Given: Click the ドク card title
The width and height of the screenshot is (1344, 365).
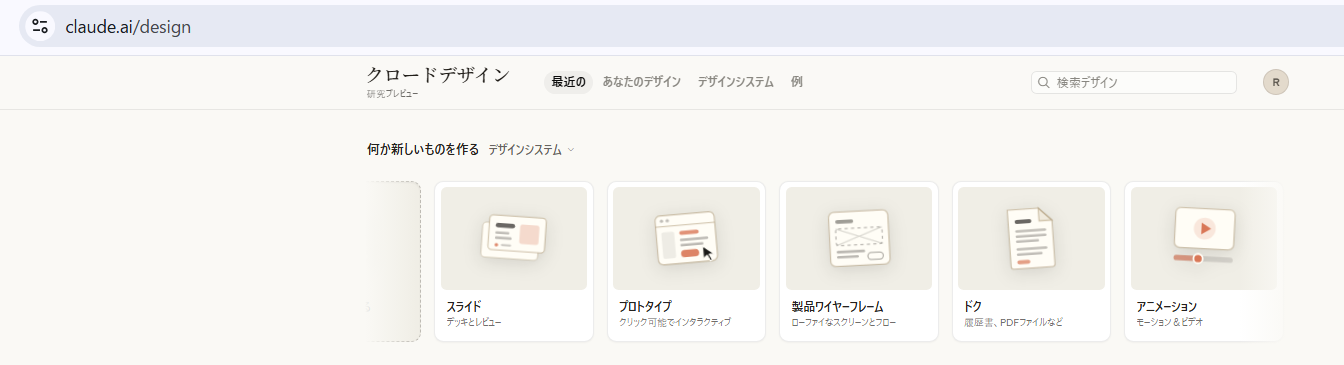Looking at the screenshot, I should coord(973,306).
